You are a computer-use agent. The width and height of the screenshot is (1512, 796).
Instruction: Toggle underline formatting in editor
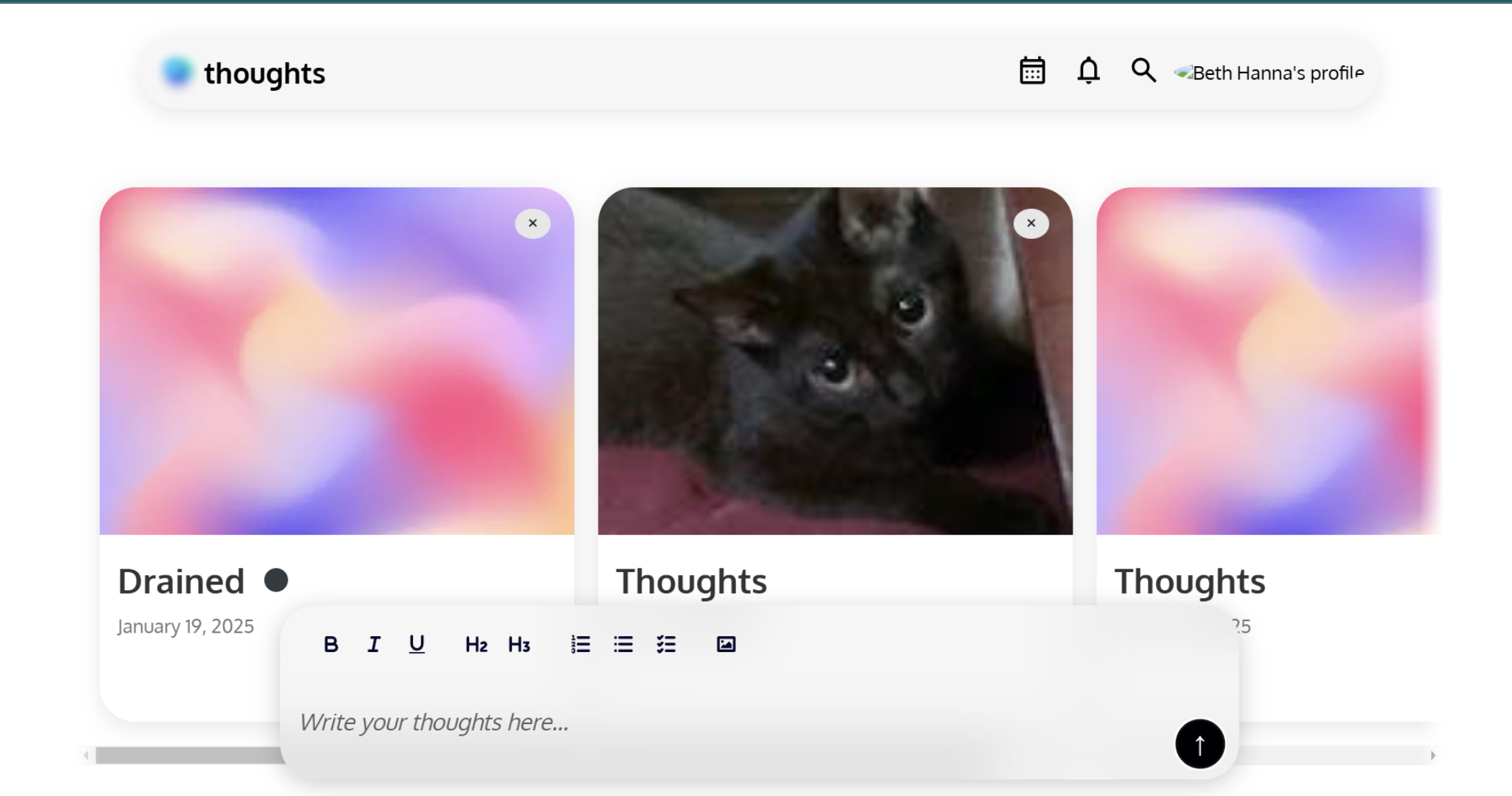416,644
